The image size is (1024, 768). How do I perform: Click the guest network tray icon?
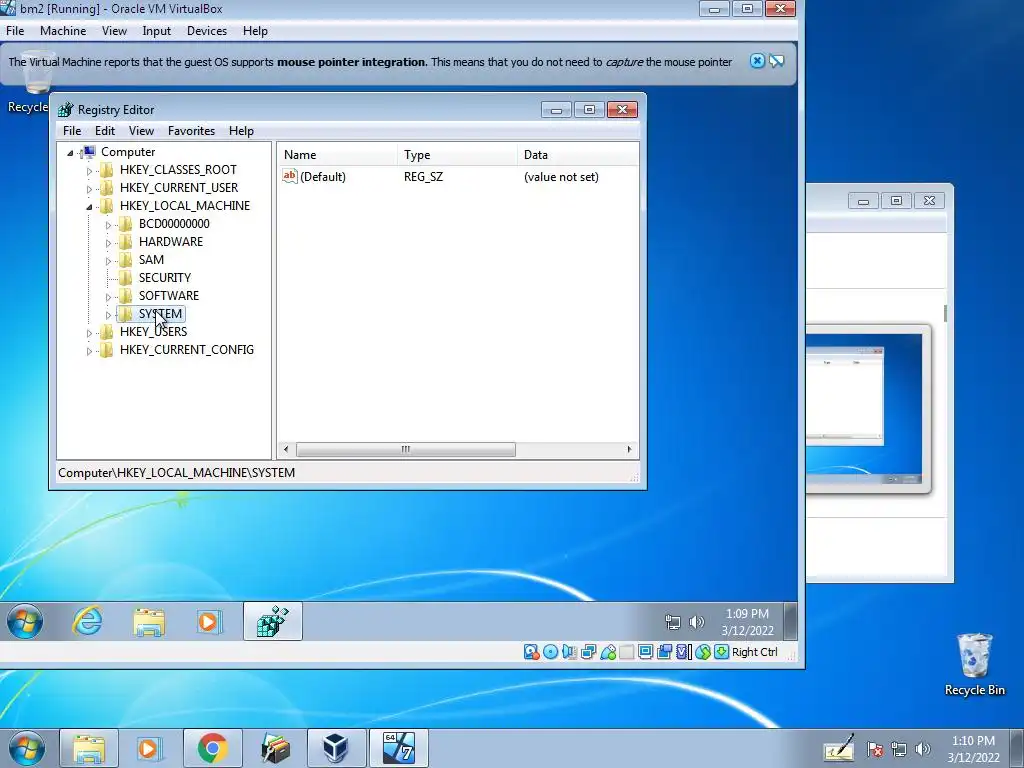pos(673,622)
